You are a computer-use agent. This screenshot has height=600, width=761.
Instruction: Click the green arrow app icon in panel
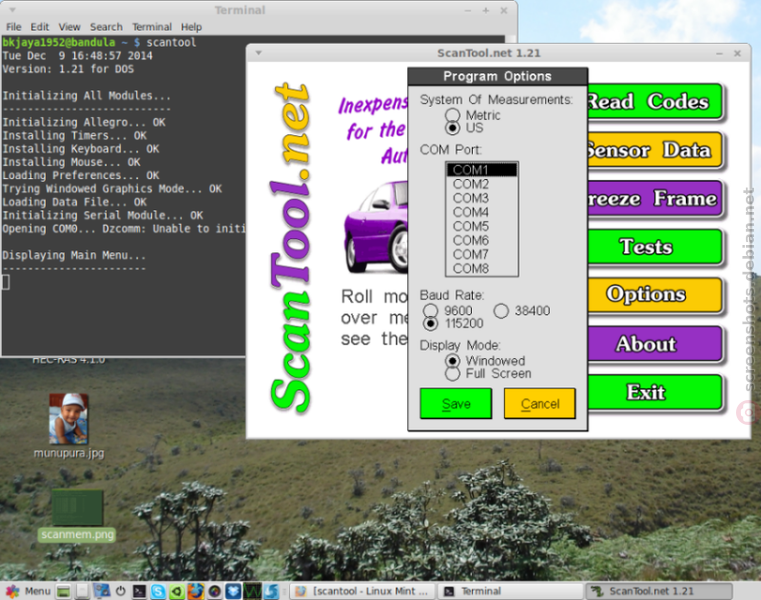177,591
